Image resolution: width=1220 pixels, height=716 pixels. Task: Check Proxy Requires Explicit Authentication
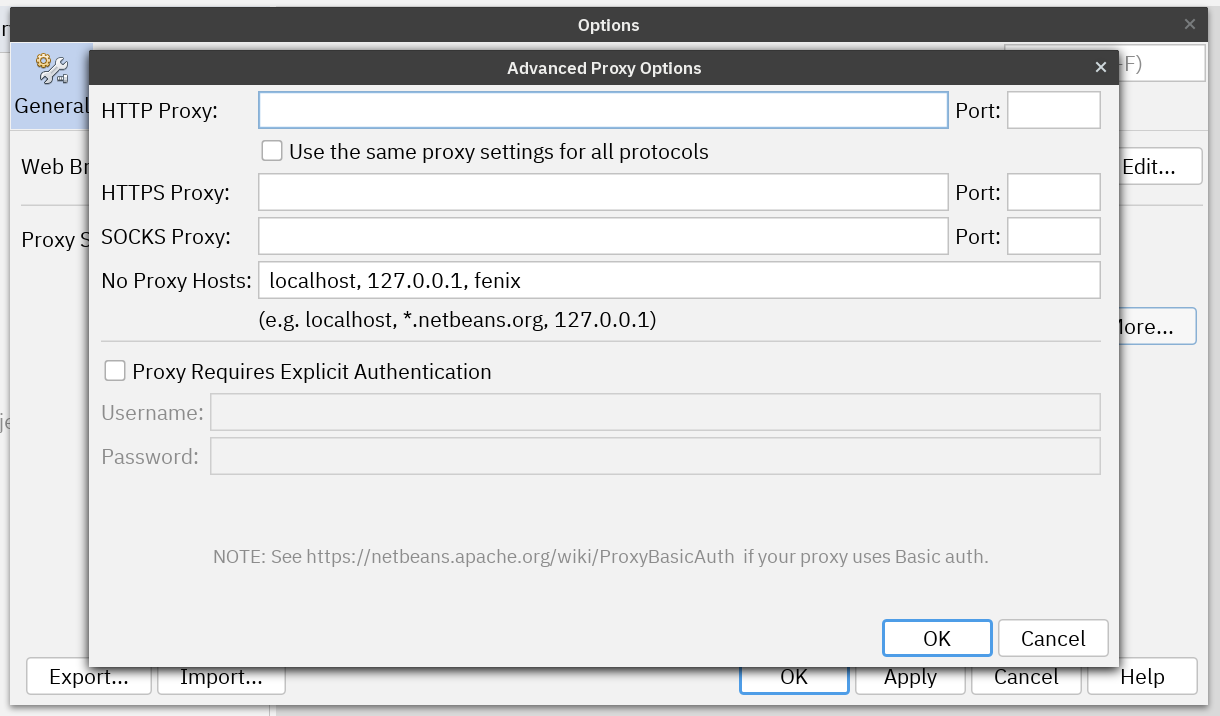[x=115, y=371]
